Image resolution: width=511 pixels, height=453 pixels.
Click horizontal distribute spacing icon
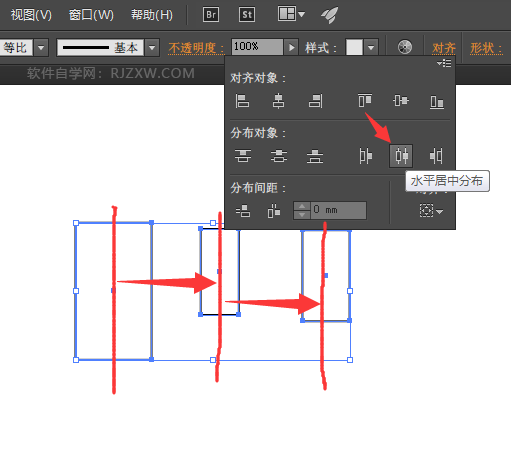(274, 211)
